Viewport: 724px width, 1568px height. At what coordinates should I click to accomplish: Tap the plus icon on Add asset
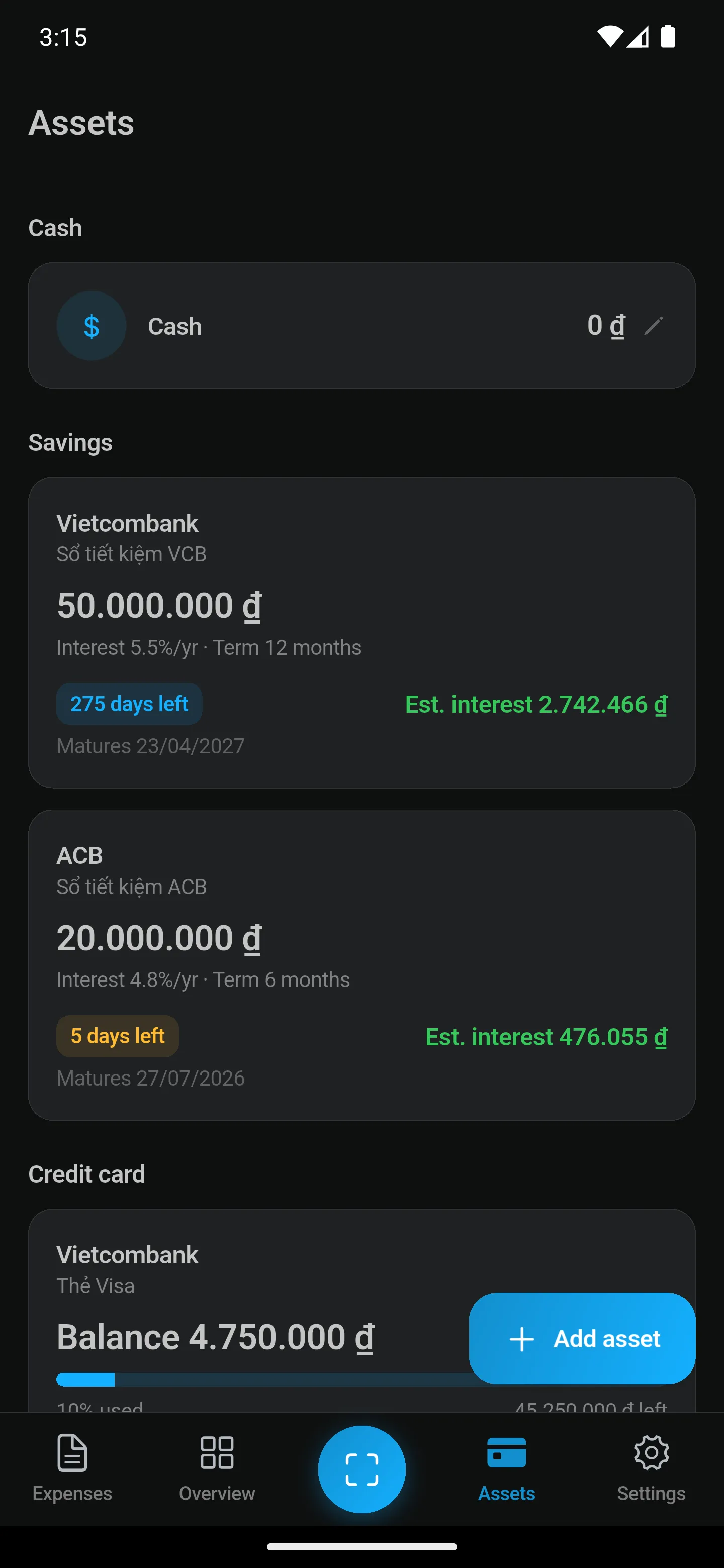click(x=522, y=1339)
